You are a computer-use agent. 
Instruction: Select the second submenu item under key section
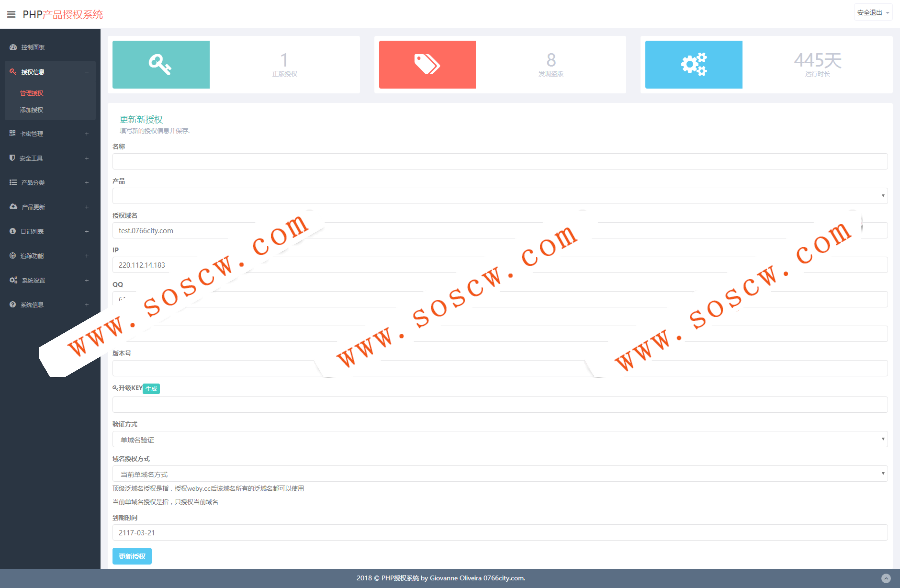(32, 110)
